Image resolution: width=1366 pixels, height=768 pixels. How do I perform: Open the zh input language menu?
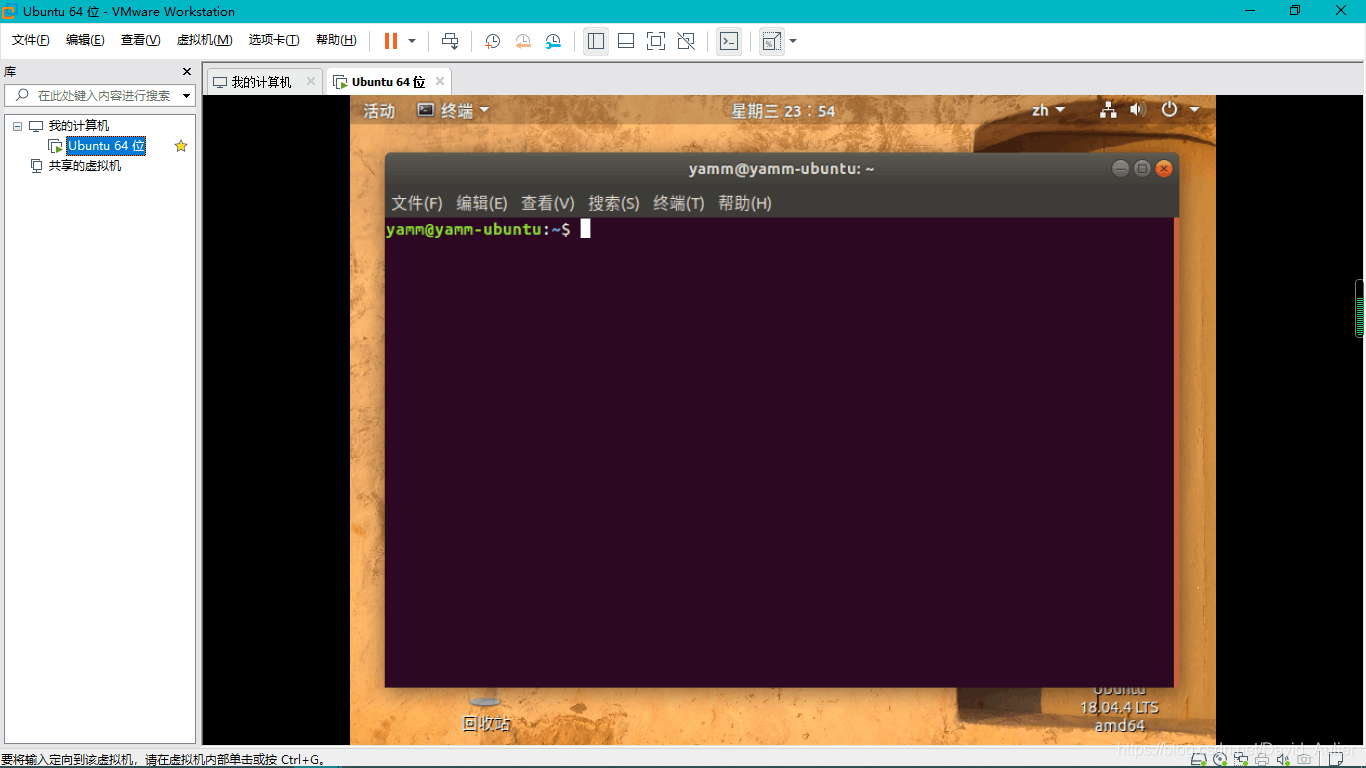[x=1048, y=111]
